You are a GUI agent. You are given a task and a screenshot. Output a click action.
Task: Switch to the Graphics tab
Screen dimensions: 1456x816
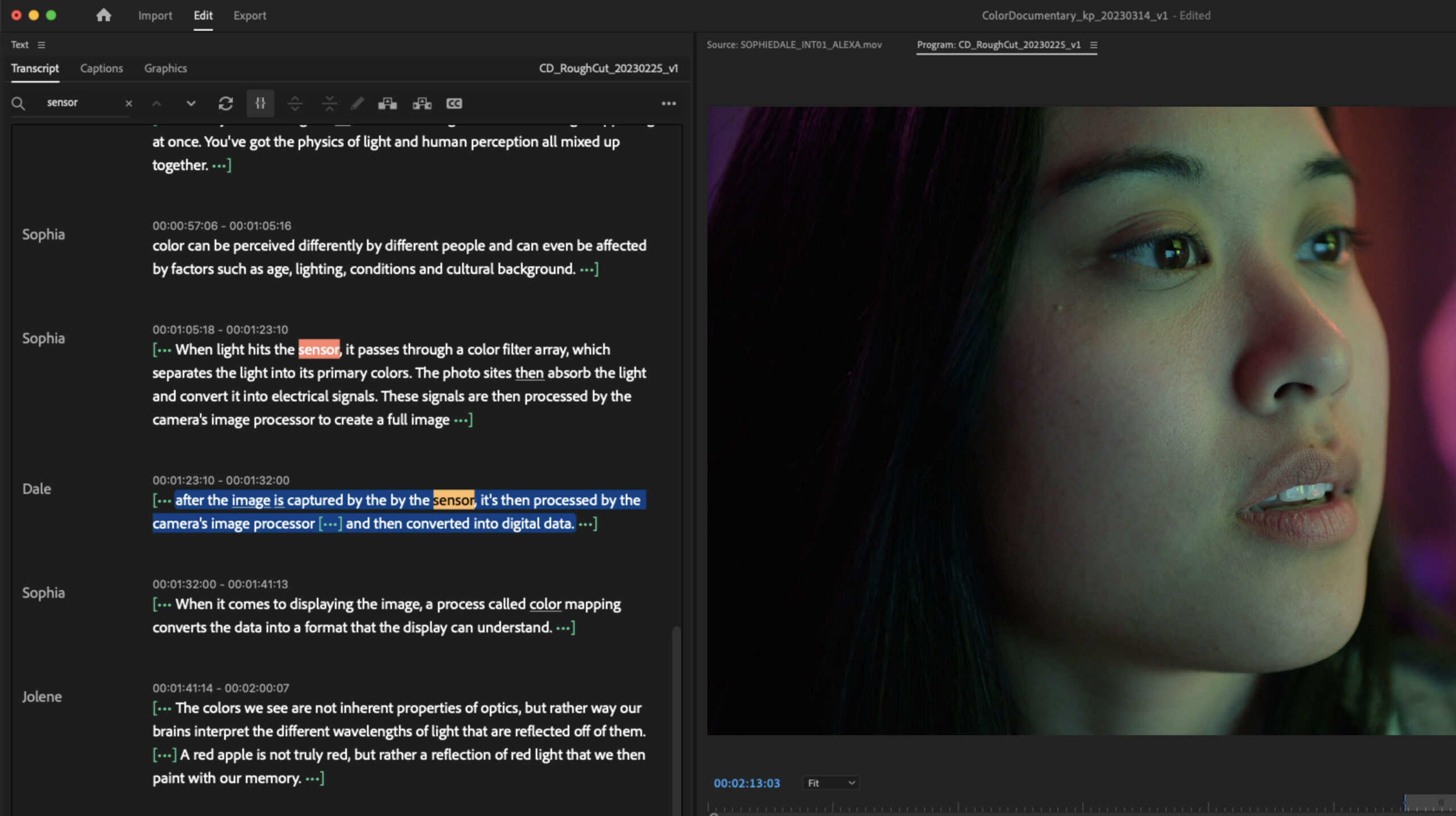[x=166, y=68]
